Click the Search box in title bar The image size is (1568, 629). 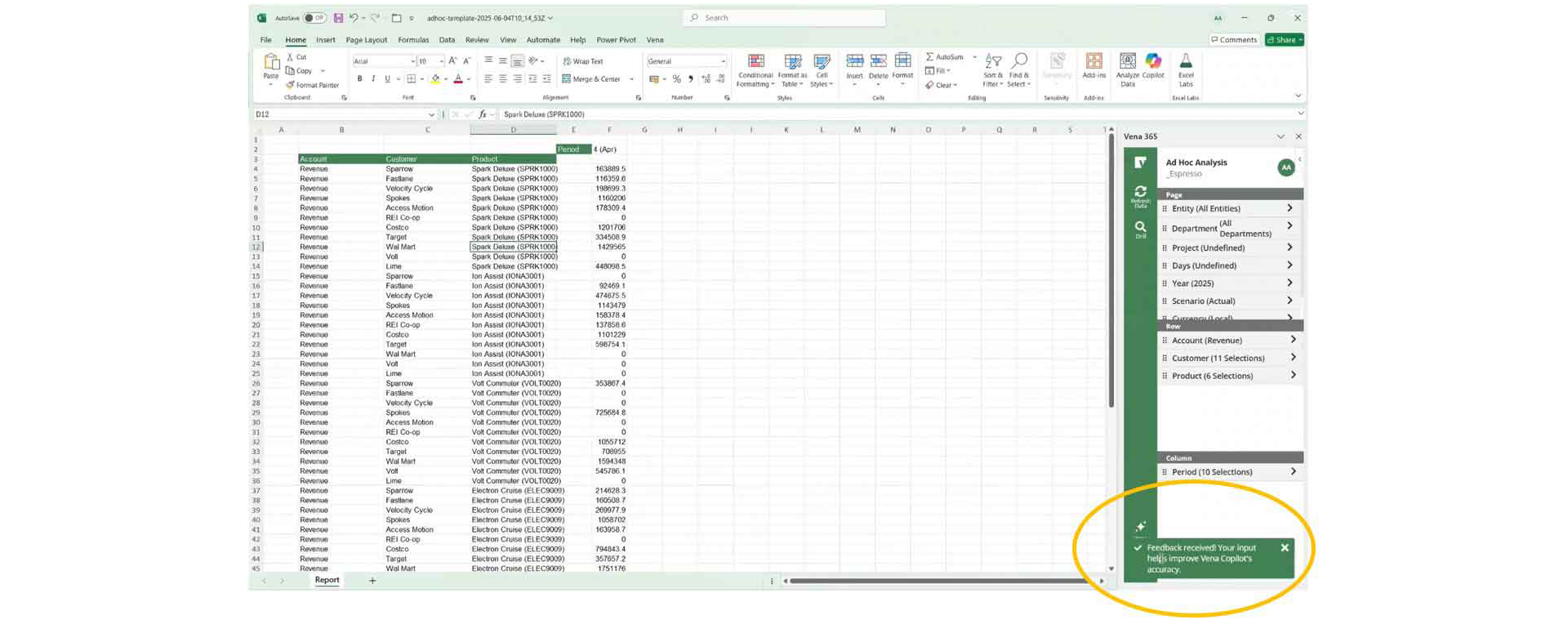[784, 18]
